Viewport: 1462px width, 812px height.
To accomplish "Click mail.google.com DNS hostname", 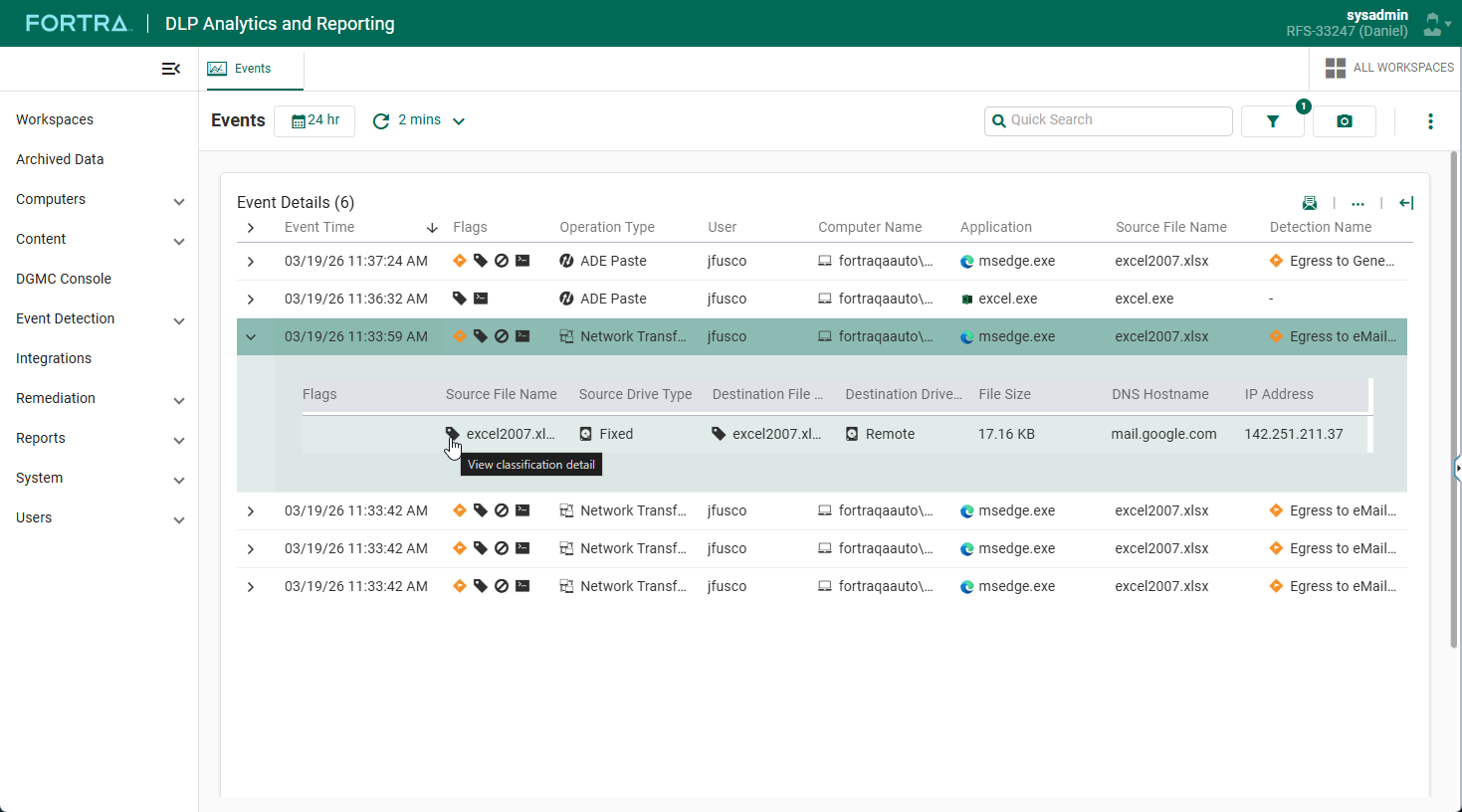I will click(1163, 434).
